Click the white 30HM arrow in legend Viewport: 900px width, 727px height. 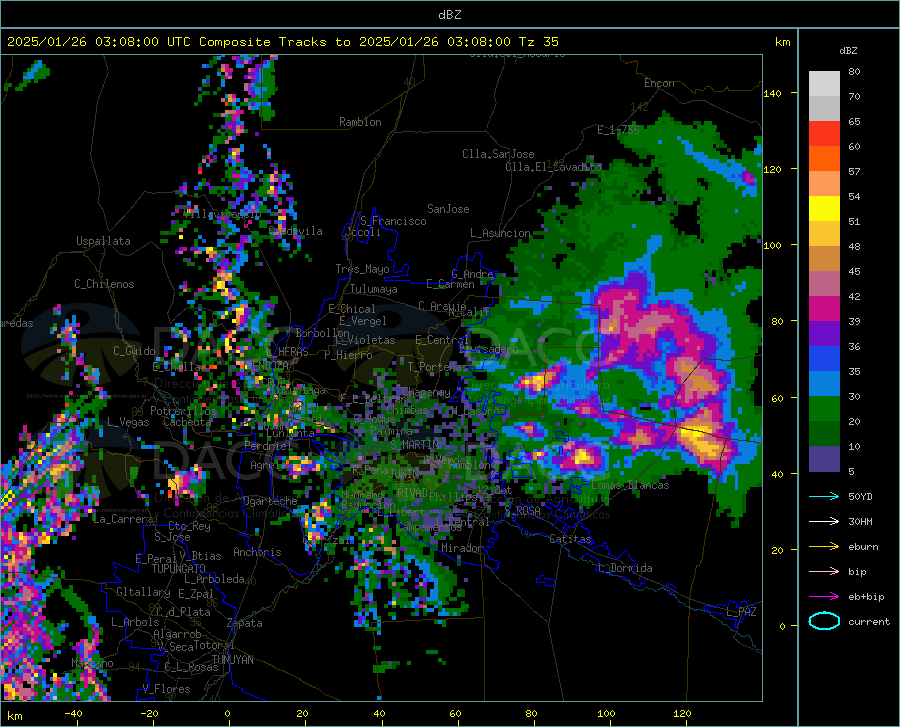pos(824,522)
